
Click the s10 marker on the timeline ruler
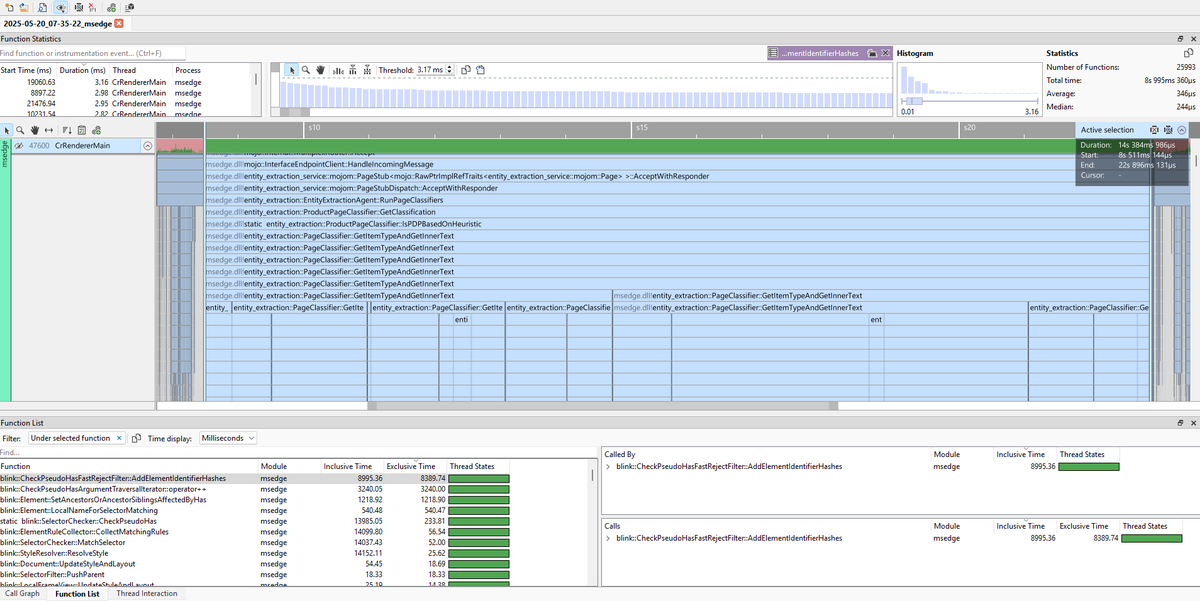tap(313, 129)
